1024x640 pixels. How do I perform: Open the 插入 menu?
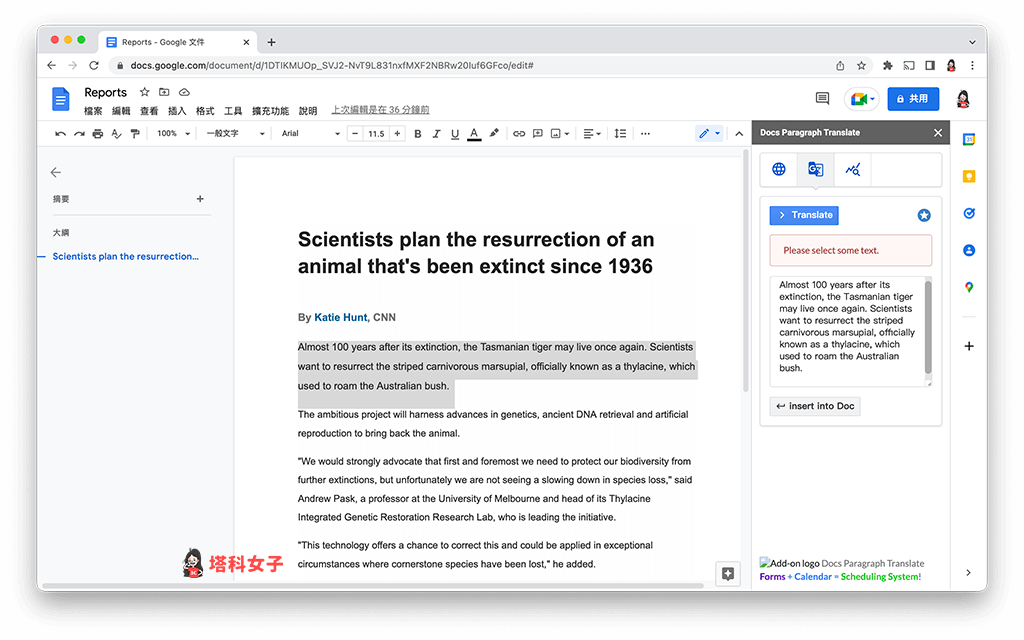click(x=177, y=111)
